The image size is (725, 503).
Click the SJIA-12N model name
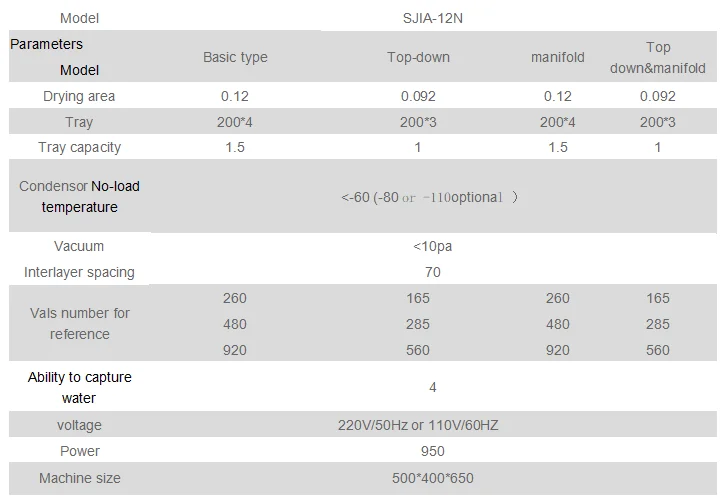(x=418, y=18)
